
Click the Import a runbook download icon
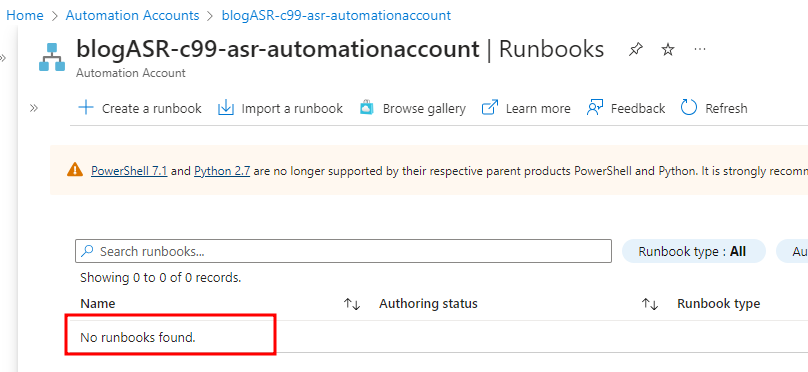coord(226,108)
